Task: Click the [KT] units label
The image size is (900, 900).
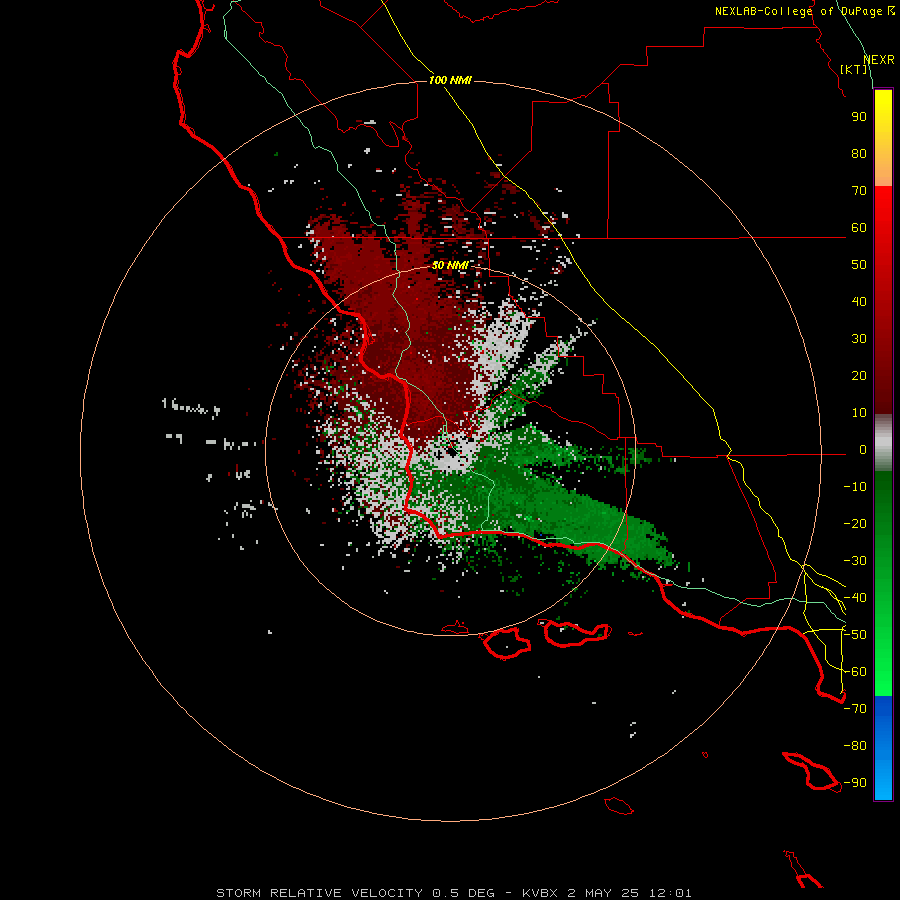Action: click(854, 69)
